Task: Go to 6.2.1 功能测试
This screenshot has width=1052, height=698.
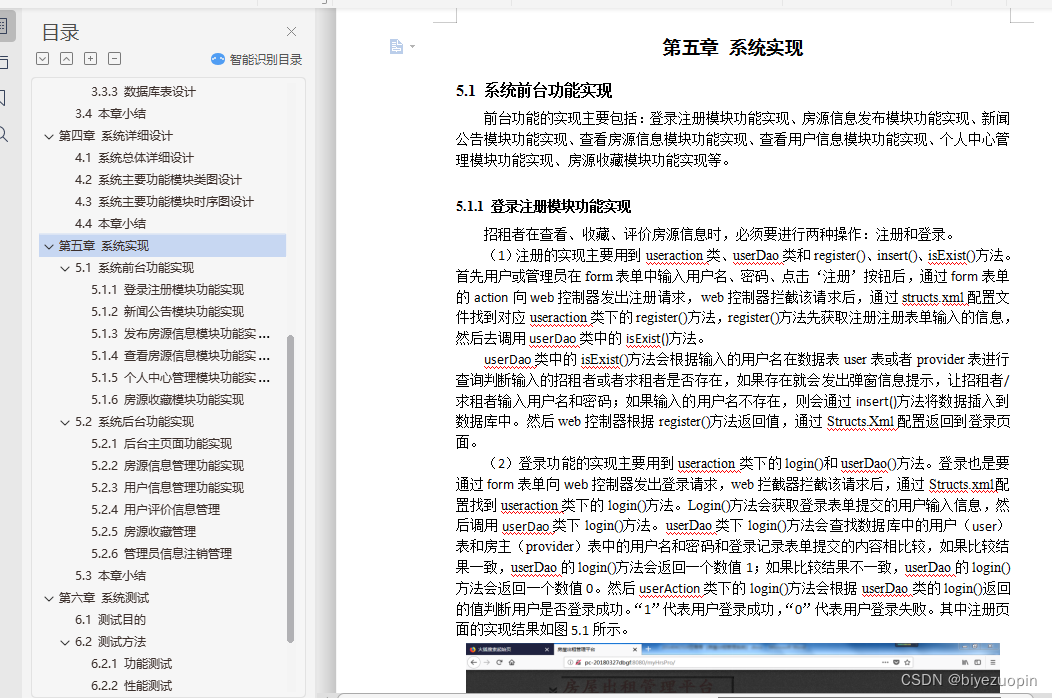Action: click(x=132, y=664)
